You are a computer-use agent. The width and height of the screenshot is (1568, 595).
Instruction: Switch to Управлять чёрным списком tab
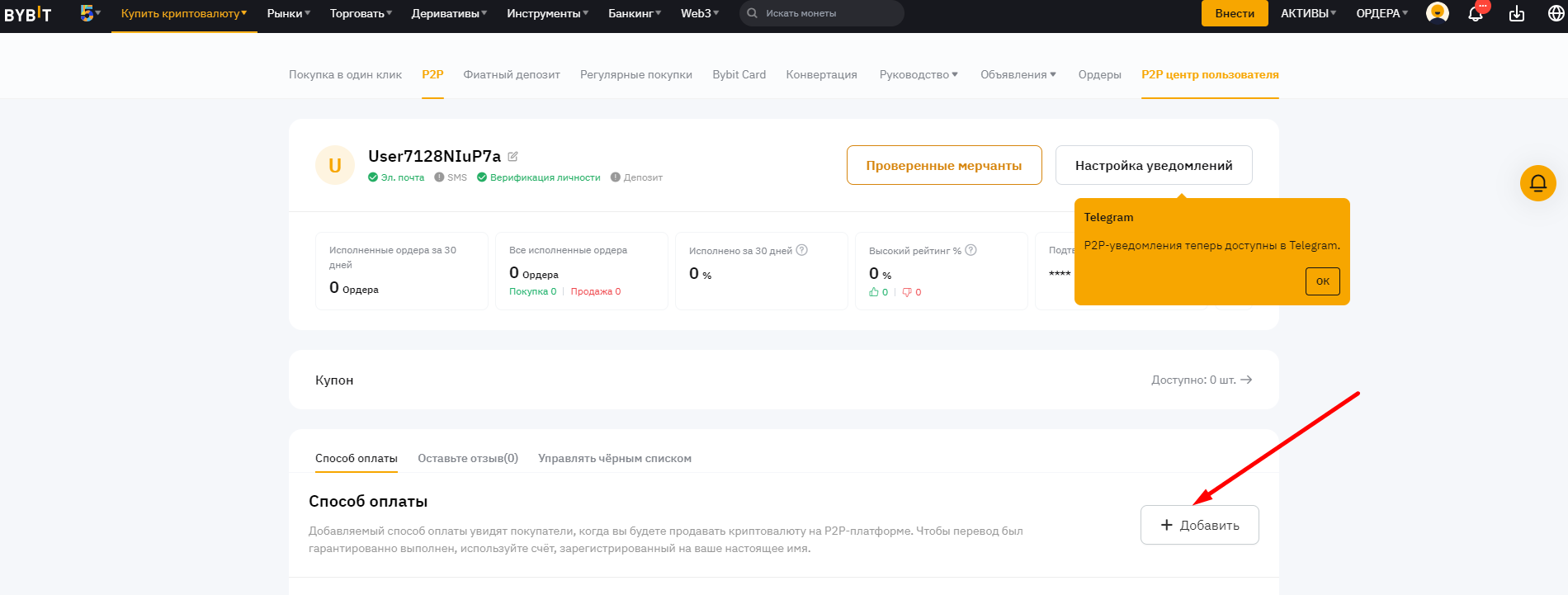615,458
